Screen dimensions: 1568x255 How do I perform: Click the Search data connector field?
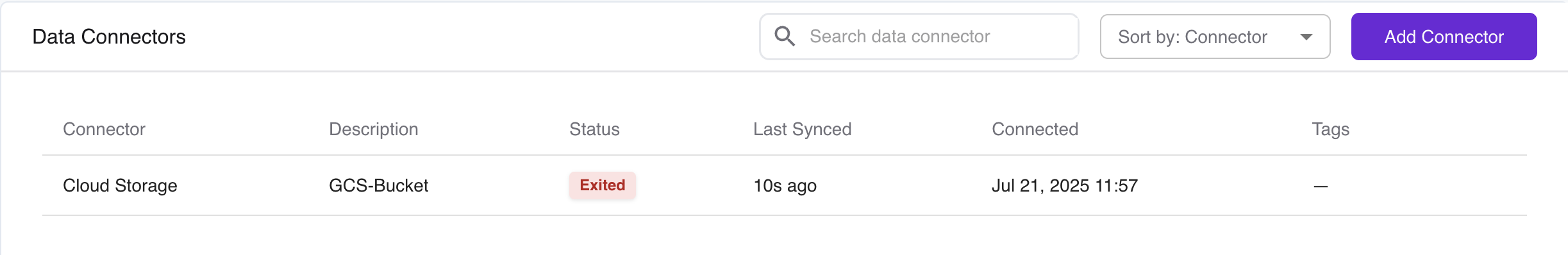tap(919, 37)
